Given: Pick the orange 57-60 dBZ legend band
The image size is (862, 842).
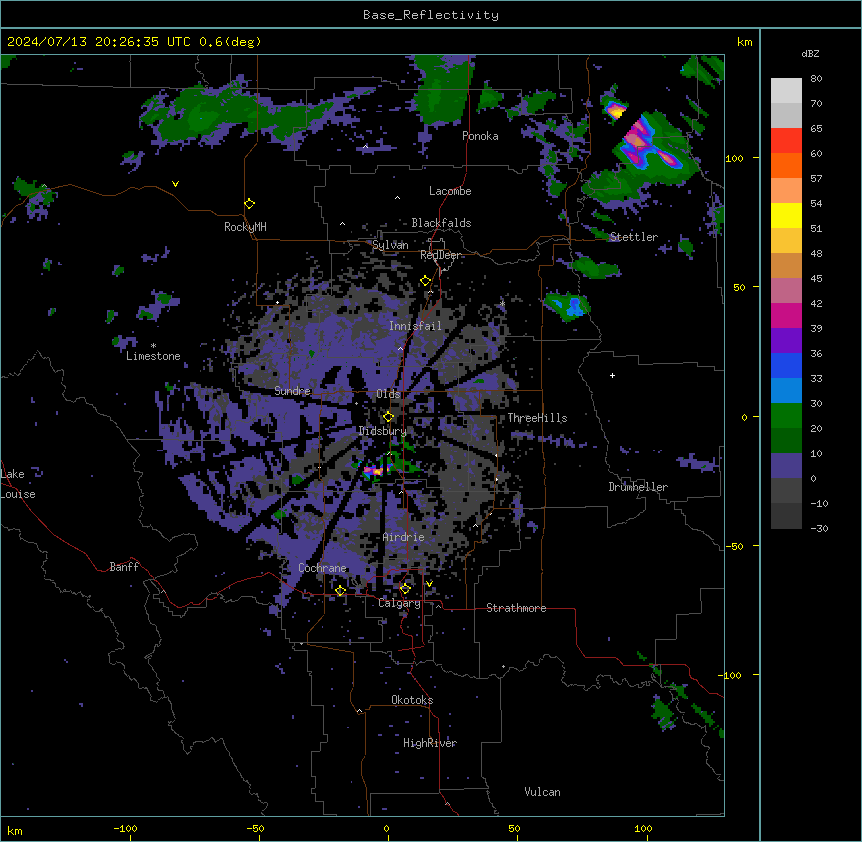Looking at the screenshot, I should pos(786,165).
